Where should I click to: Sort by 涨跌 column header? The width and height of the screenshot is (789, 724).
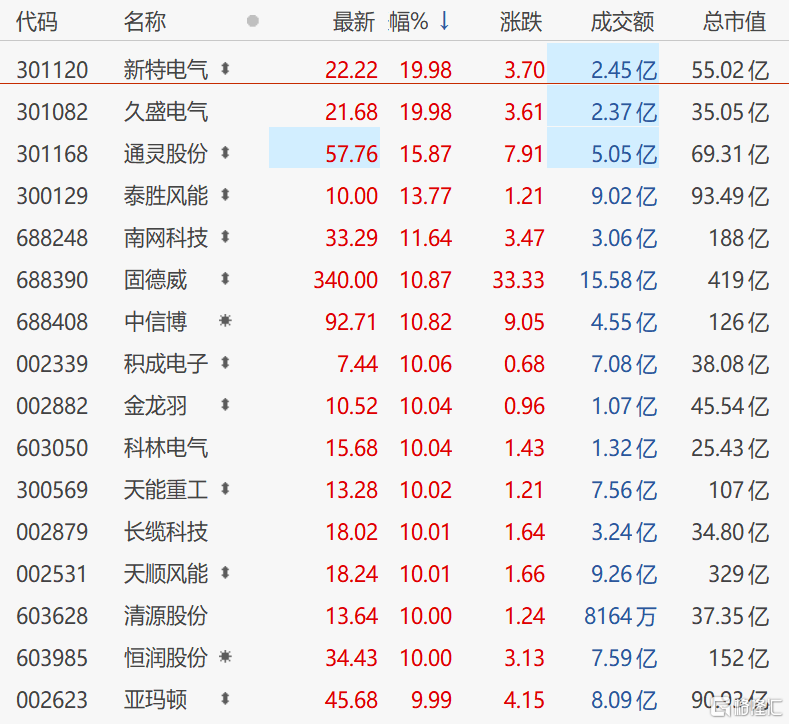point(521,22)
